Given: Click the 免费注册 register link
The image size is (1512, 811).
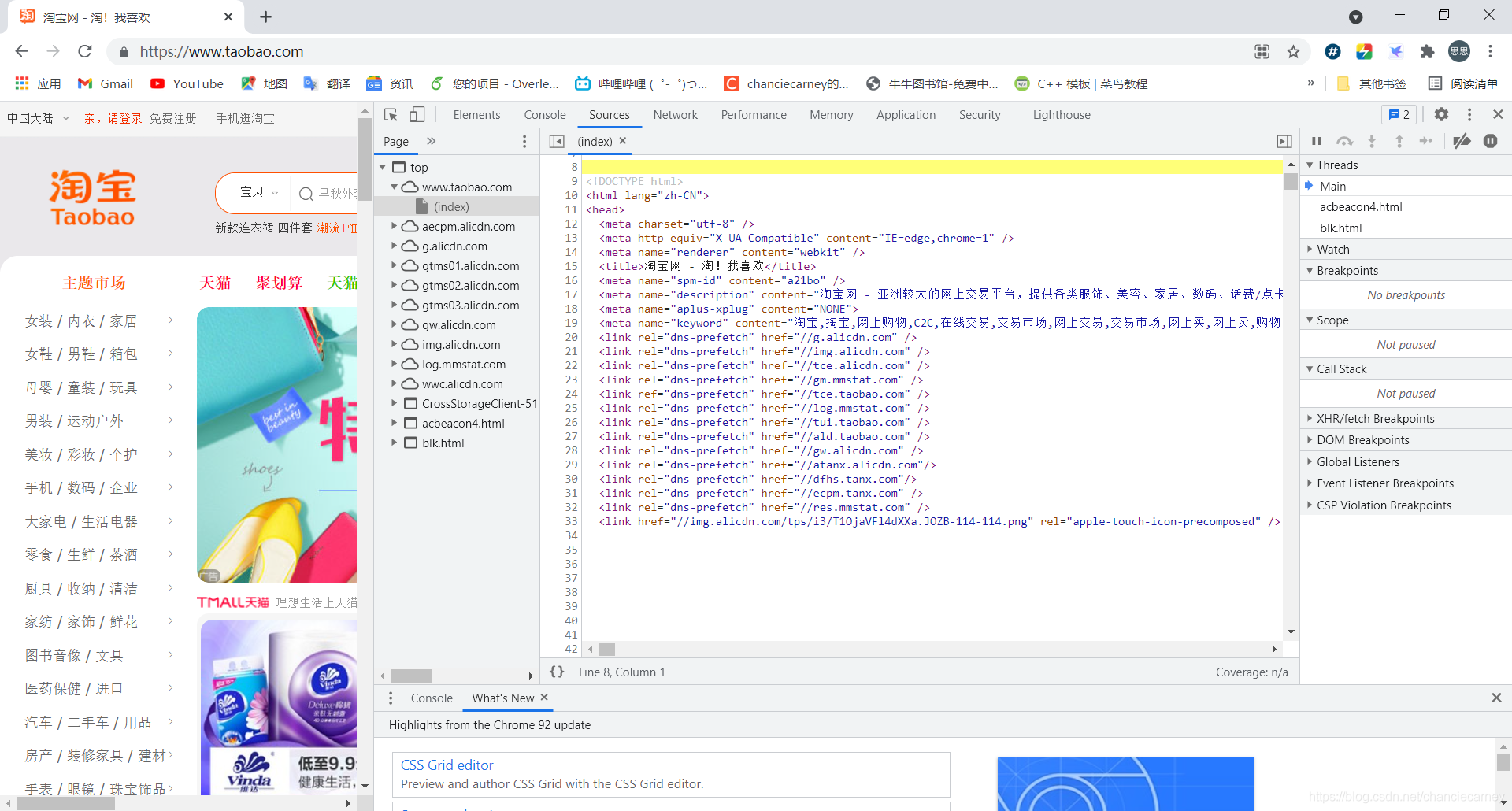Looking at the screenshot, I should point(172,118).
